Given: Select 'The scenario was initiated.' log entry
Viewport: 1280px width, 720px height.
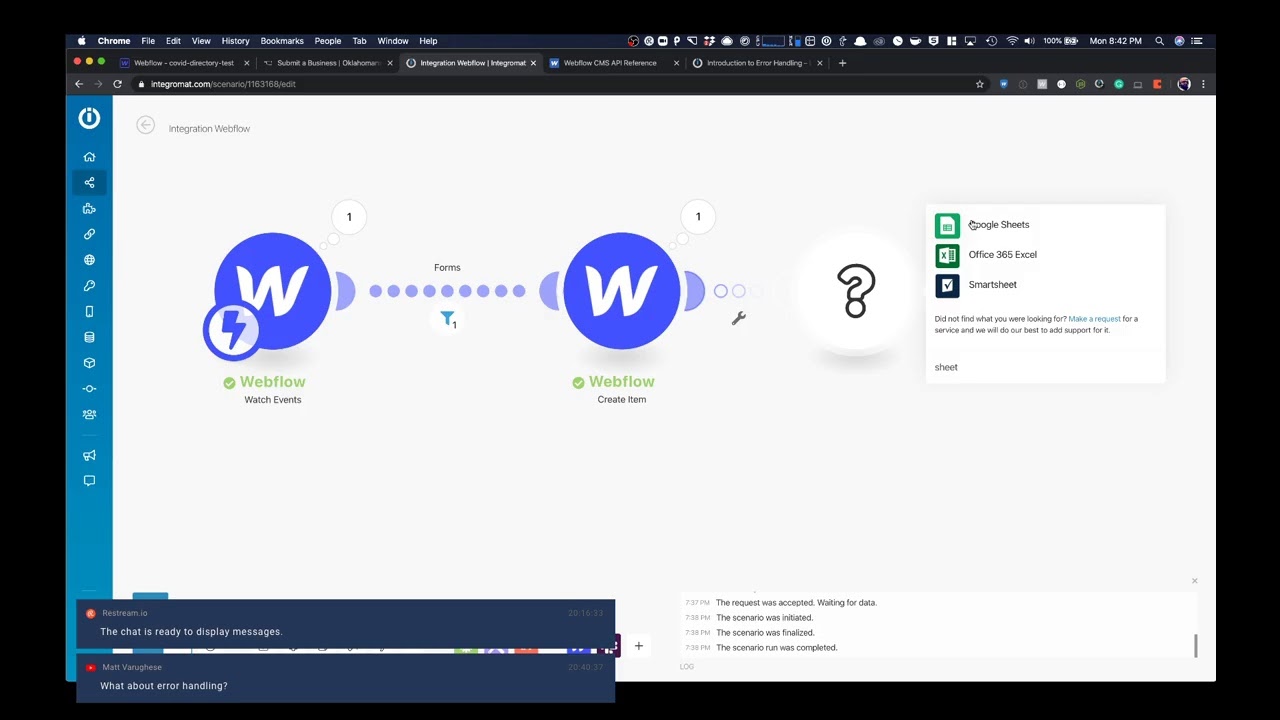Looking at the screenshot, I should point(765,618).
